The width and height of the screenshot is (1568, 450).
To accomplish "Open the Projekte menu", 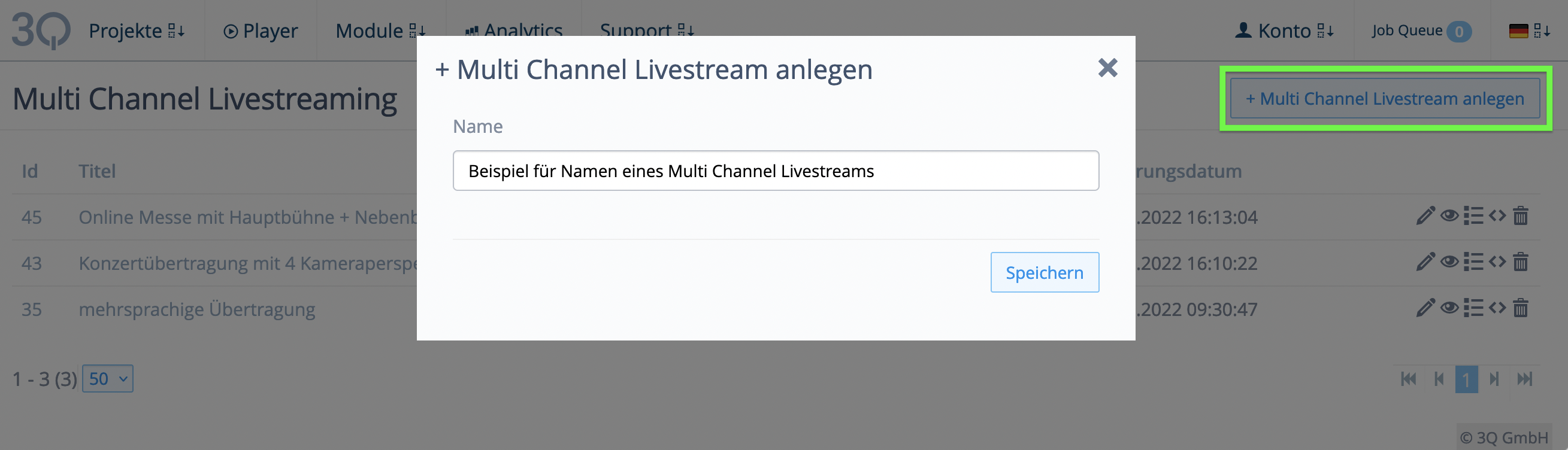I will (x=137, y=31).
